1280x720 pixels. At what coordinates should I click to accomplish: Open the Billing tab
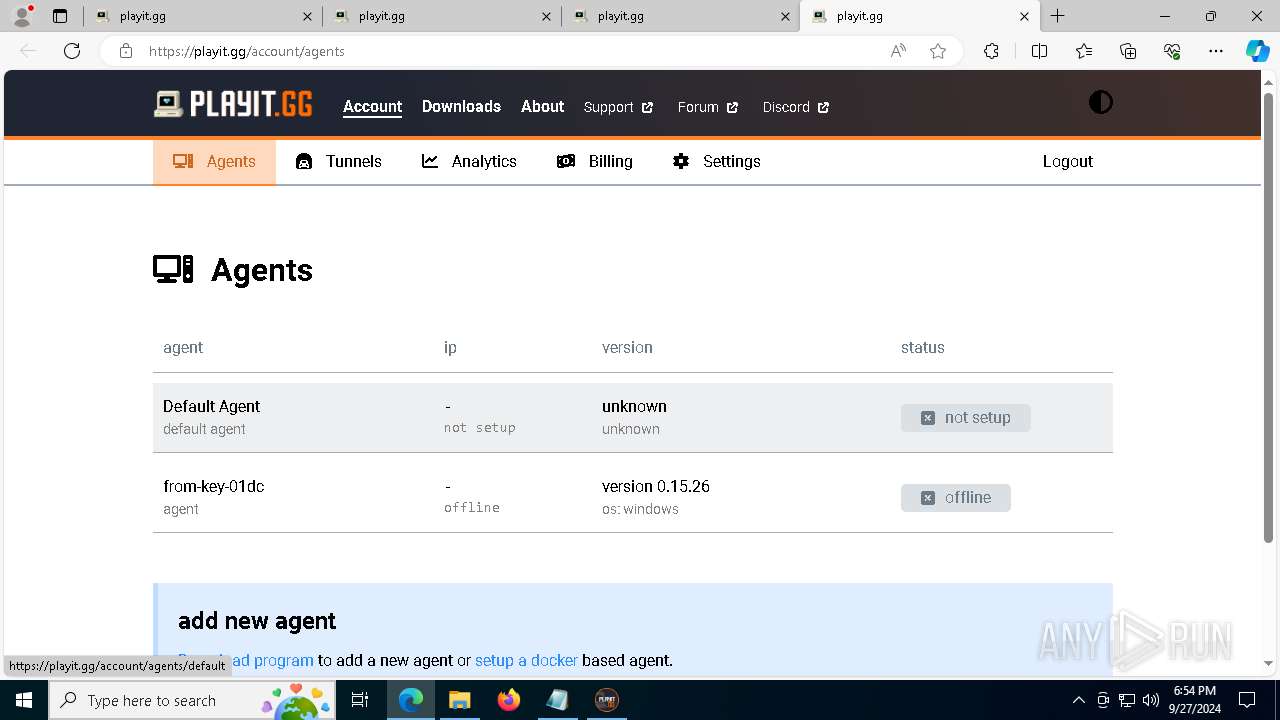click(x=595, y=161)
